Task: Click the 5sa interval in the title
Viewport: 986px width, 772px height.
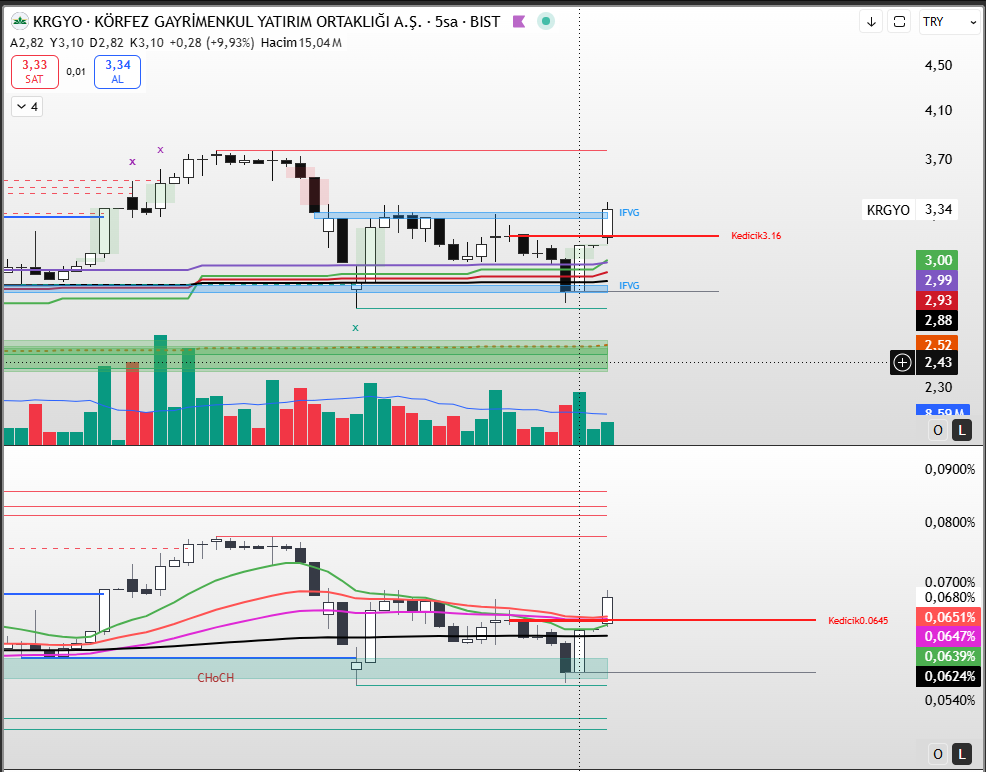Action: pyautogui.click(x=446, y=22)
